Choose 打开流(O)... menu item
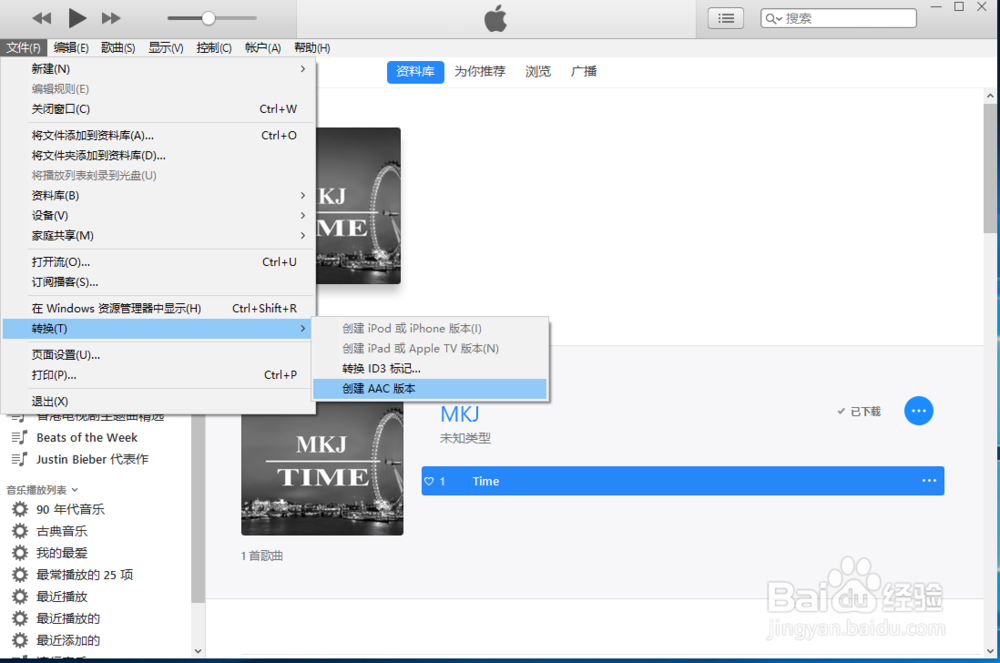 (158, 262)
